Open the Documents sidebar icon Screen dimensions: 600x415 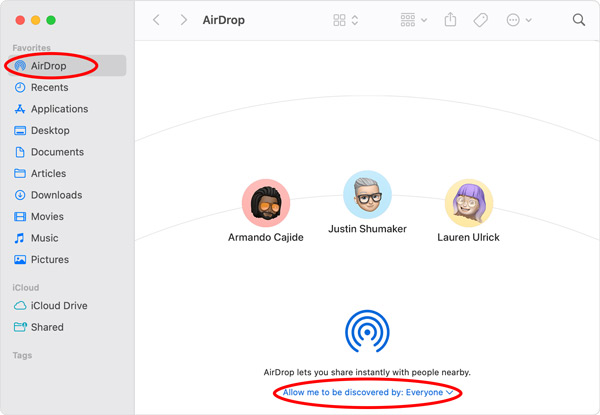20,152
